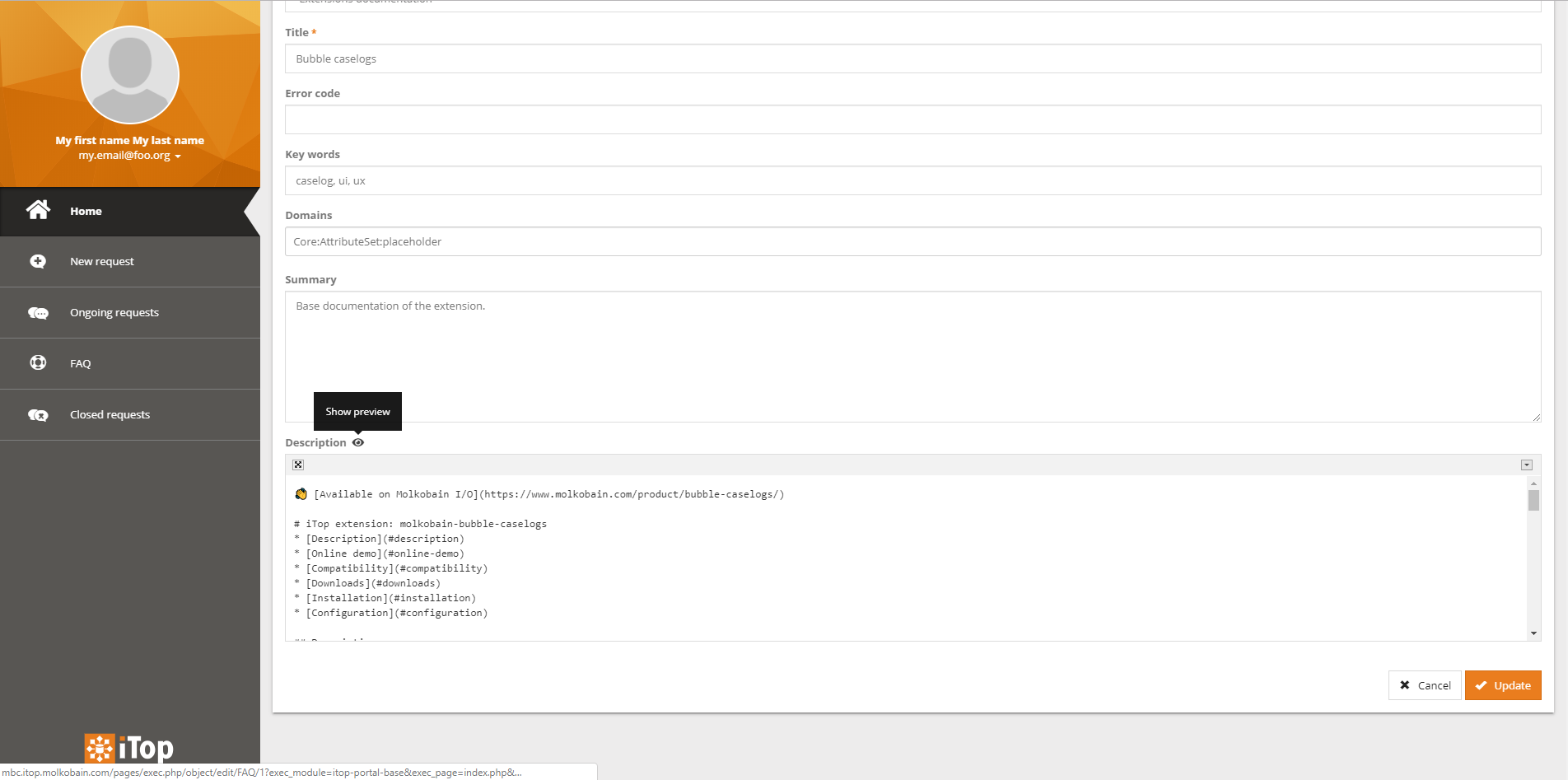
Task: Click into the Description markdown editor text
Action: tap(906, 558)
